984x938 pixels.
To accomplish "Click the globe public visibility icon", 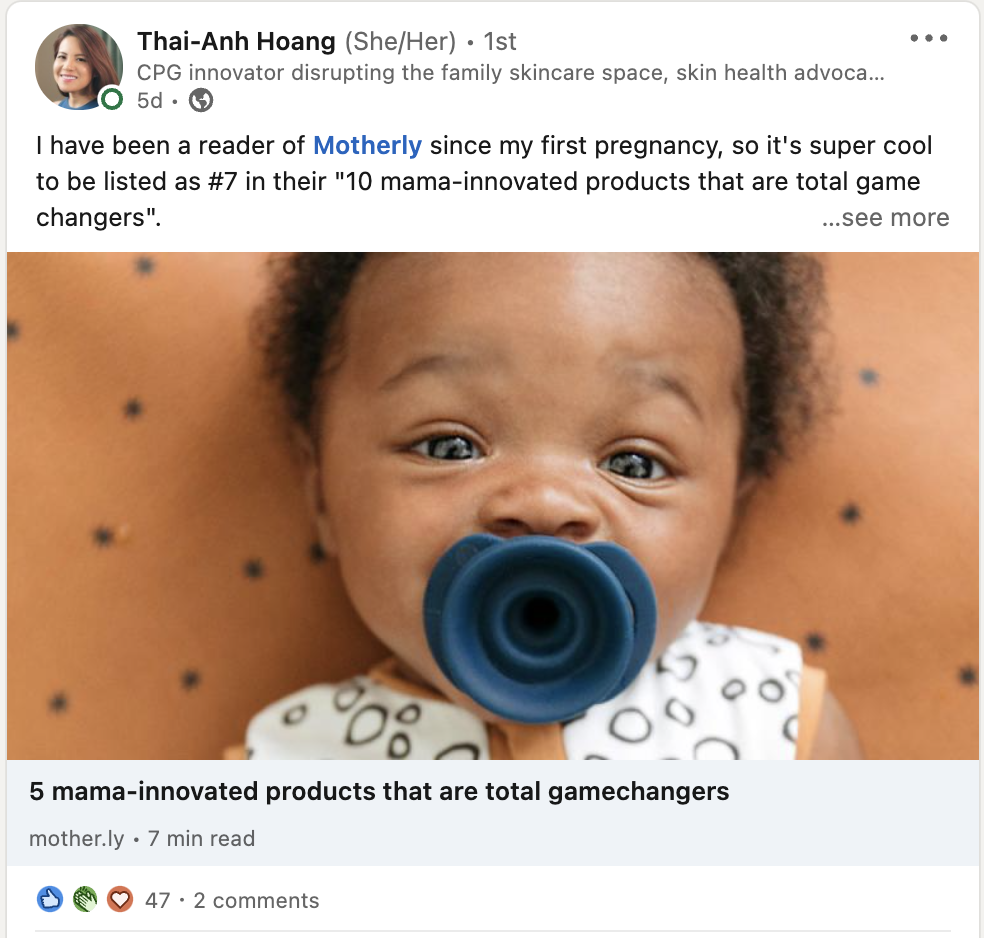I will click(201, 100).
